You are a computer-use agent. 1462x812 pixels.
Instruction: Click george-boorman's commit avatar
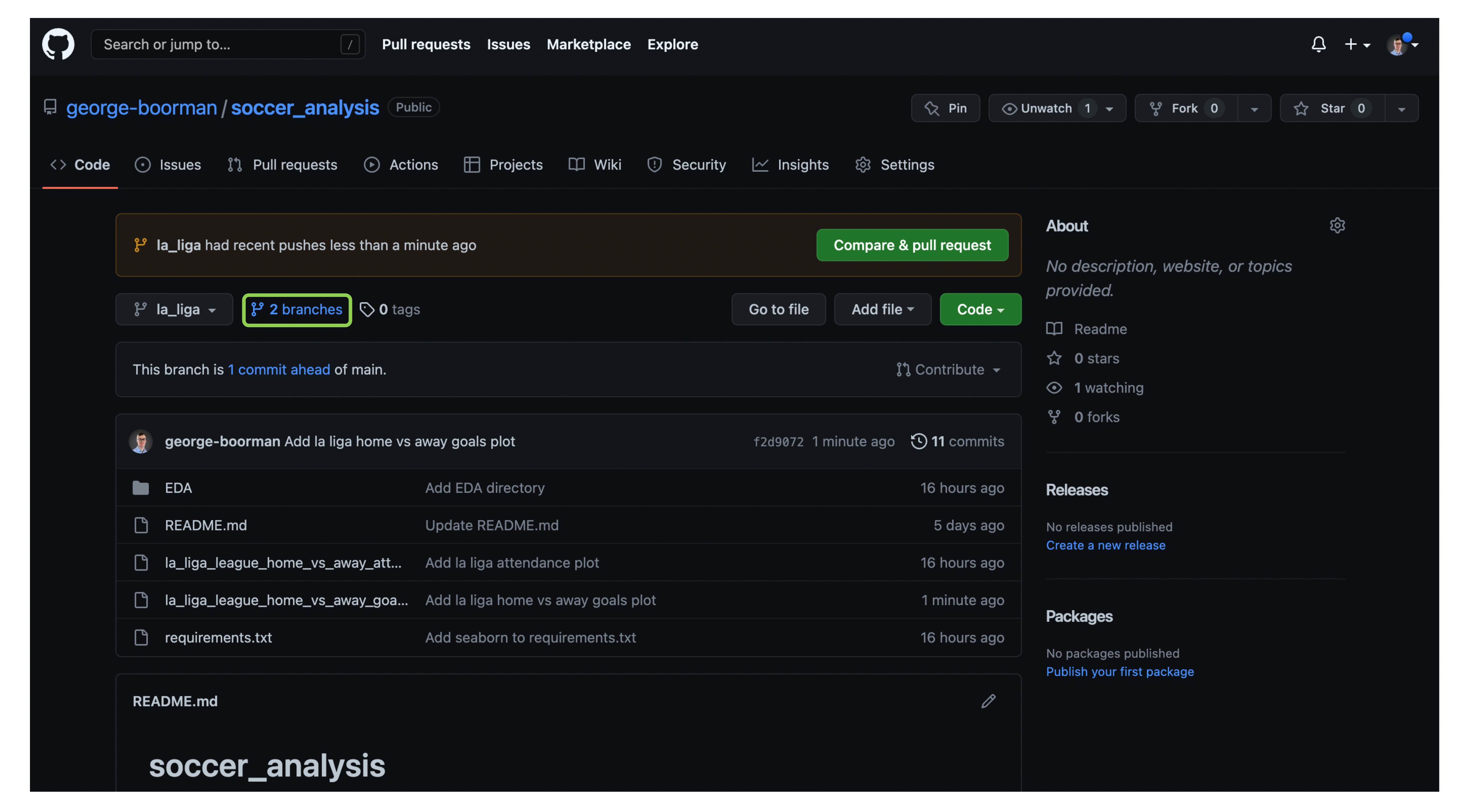[x=141, y=441]
